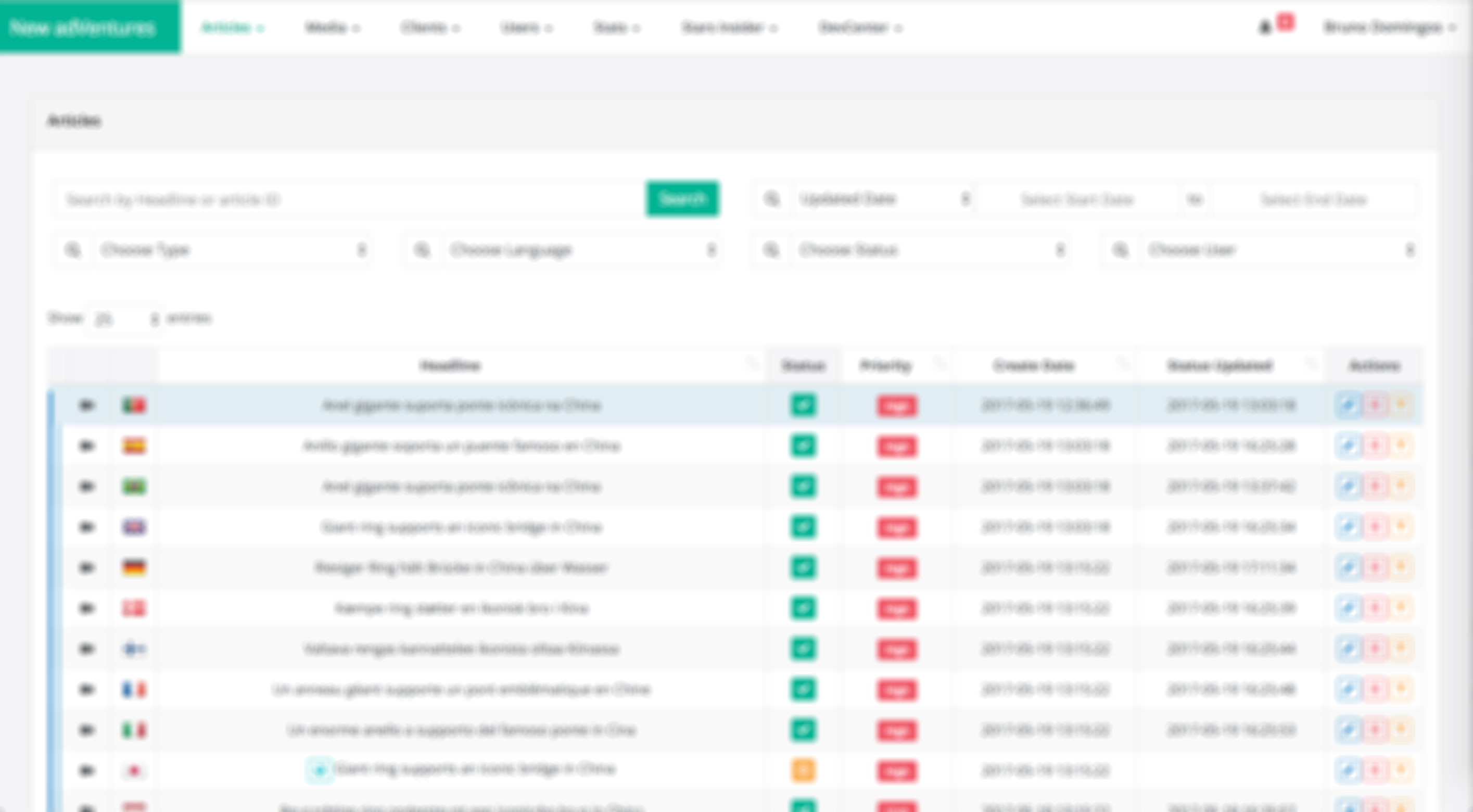
Task: Click orange action icon in German article row
Action: pos(1401,567)
